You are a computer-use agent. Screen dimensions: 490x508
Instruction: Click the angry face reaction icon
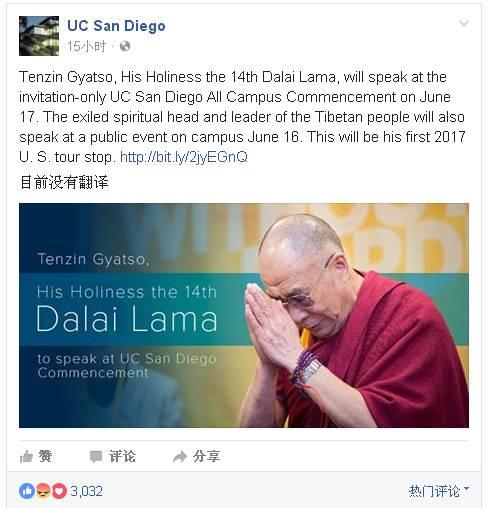coord(43,491)
